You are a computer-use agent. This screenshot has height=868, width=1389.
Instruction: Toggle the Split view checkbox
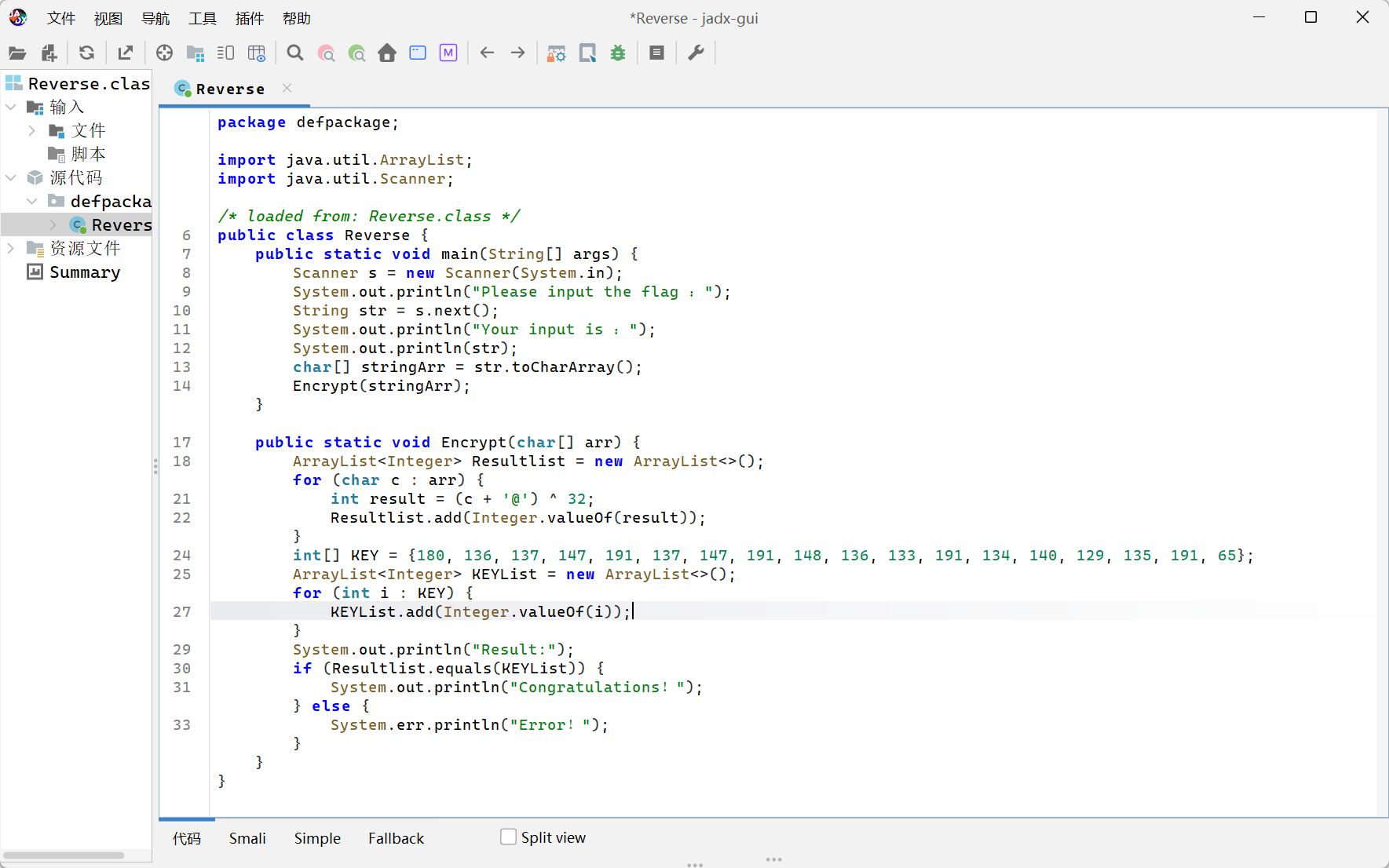point(509,837)
